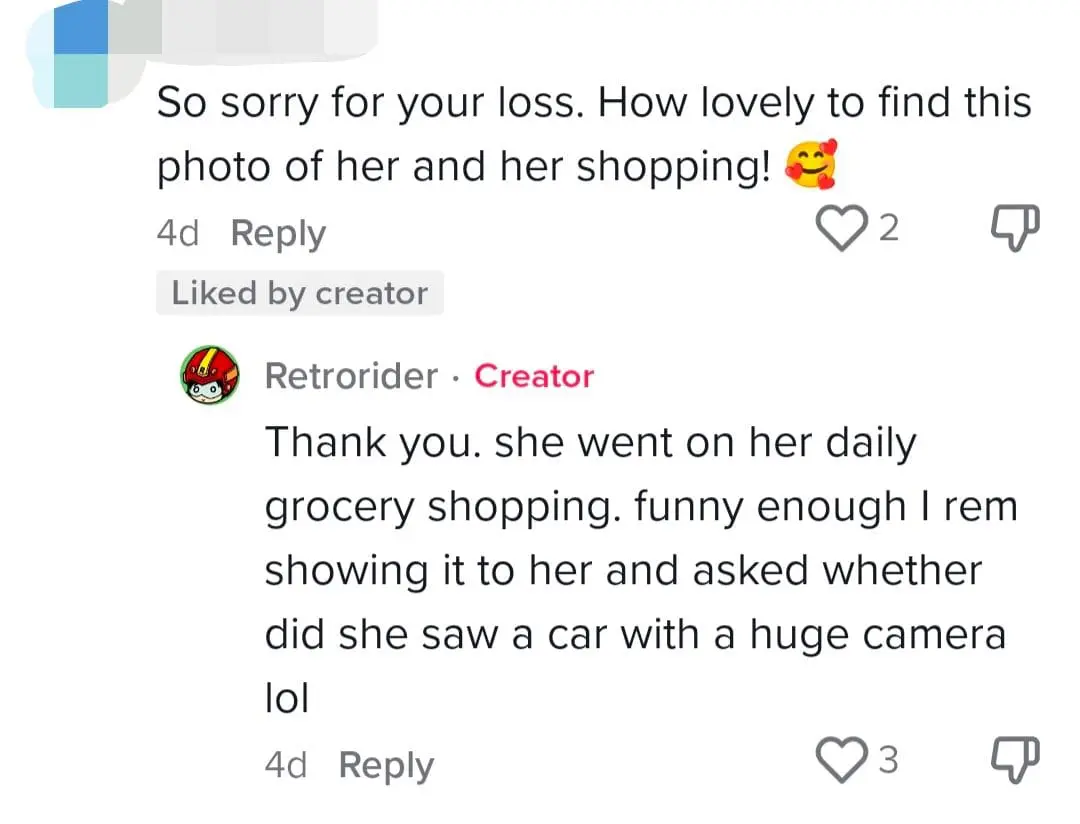Screen dimensions: 1080x824
Task: Click the 4d timestamp on the first comment
Action: pyautogui.click(x=178, y=233)
